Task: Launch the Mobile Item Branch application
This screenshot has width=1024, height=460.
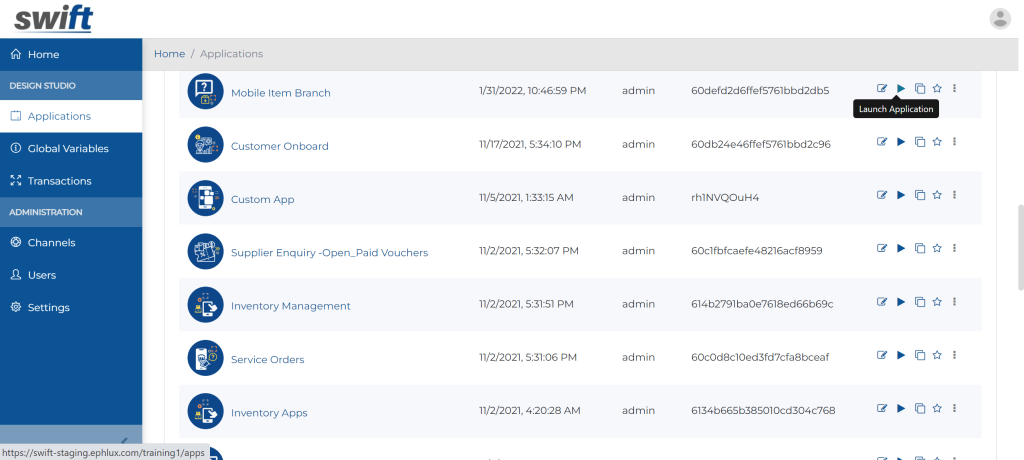Action: click(901, 88)
